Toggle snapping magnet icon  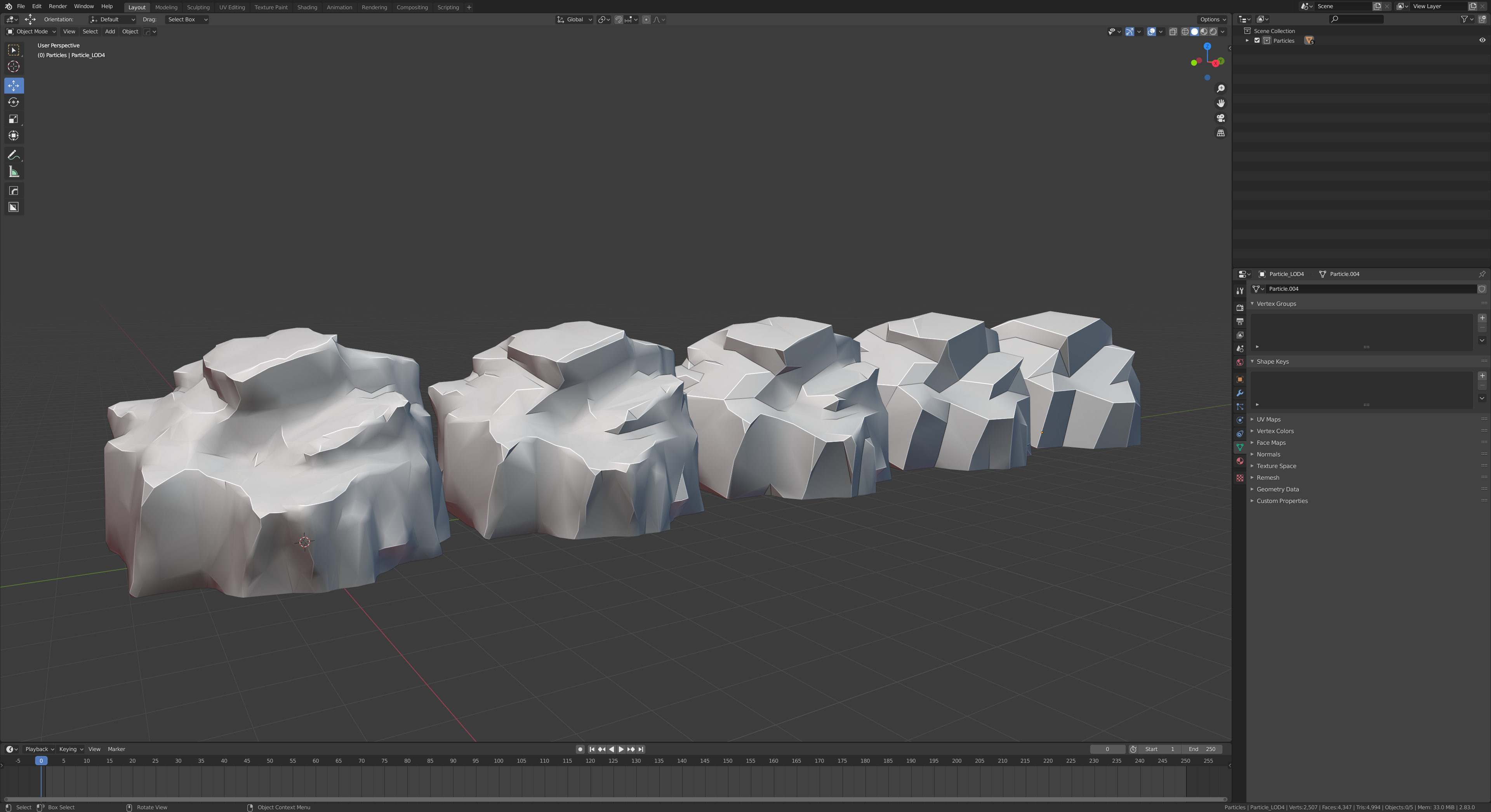(x=619, y=20)
